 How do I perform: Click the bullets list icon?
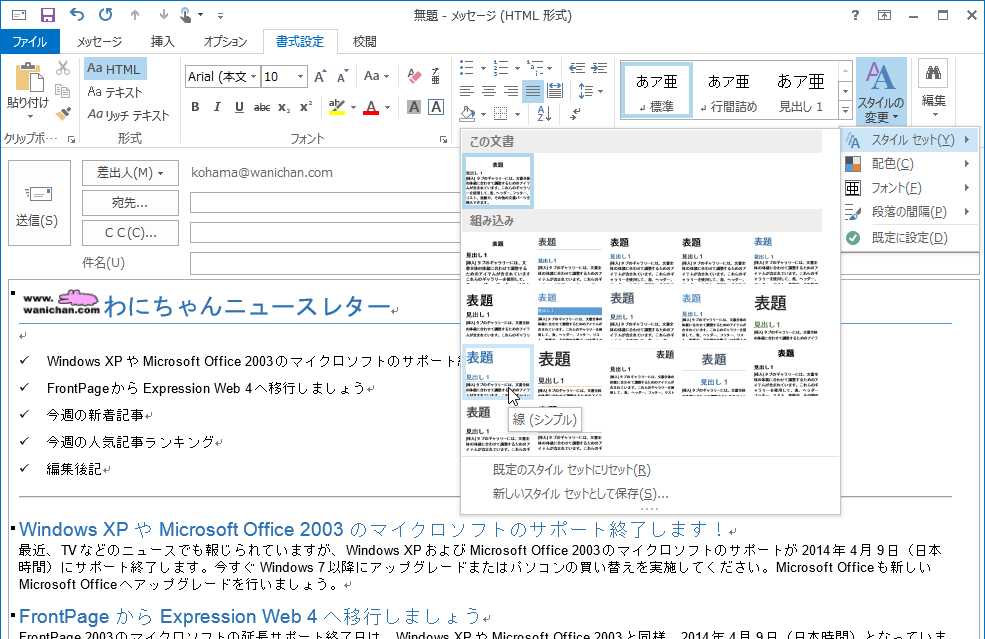[467, 68]
